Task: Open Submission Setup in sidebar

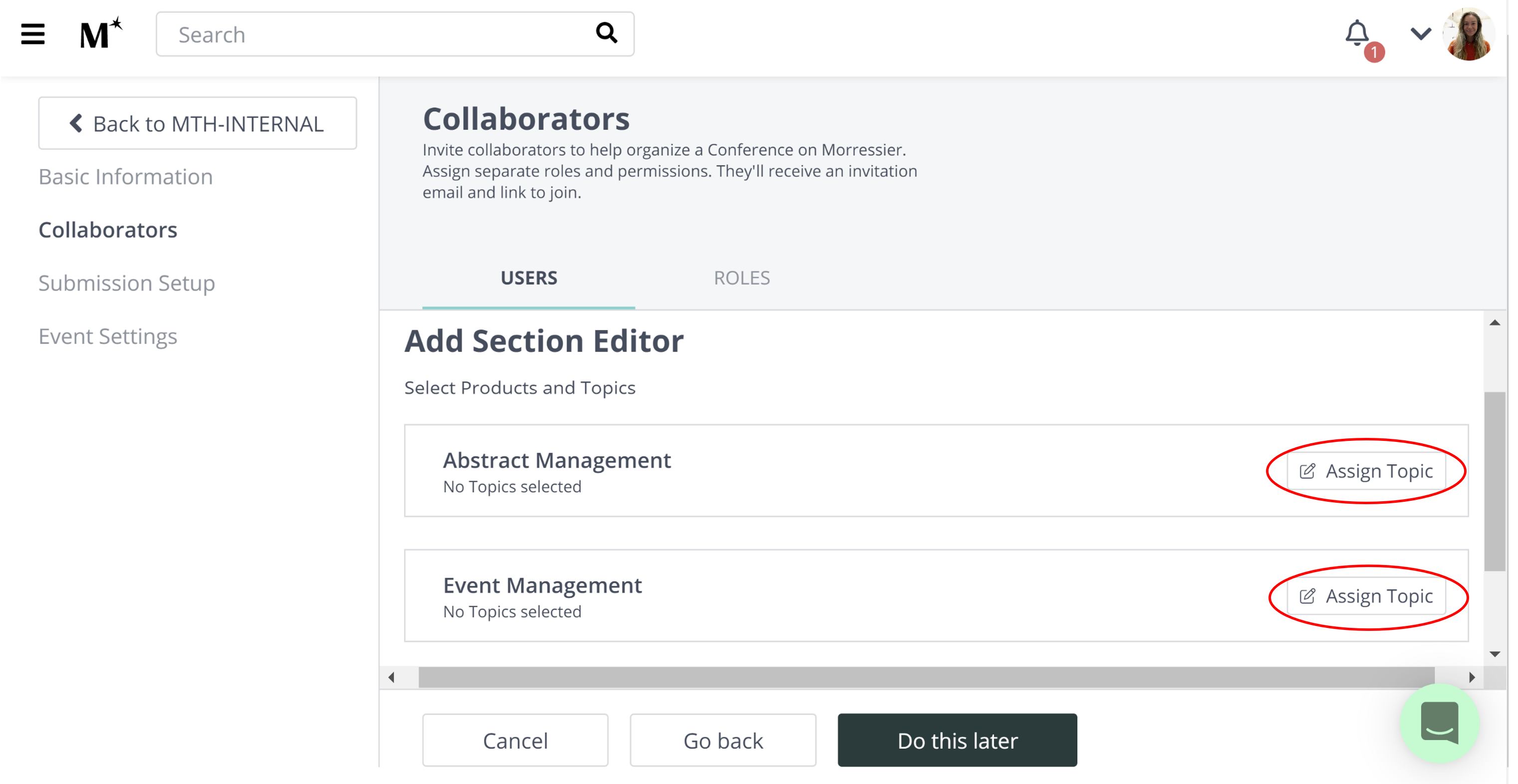Action: coord(127,283)
